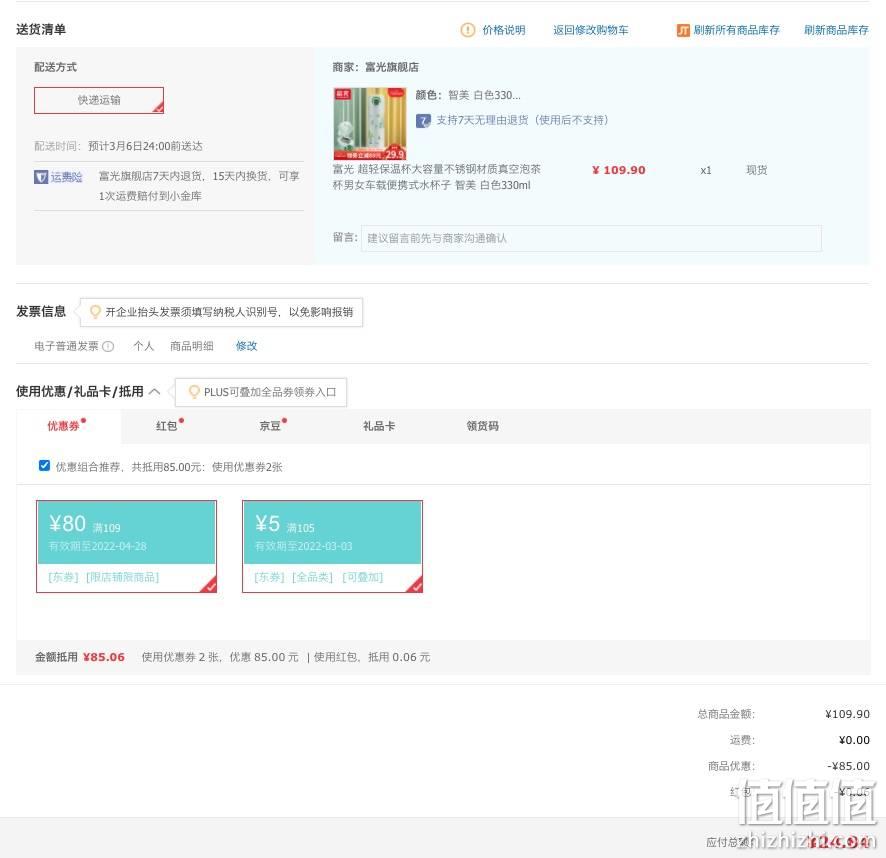Select the ¥5 满105 coupon card
Screen dimensions: 886x858
332,546
